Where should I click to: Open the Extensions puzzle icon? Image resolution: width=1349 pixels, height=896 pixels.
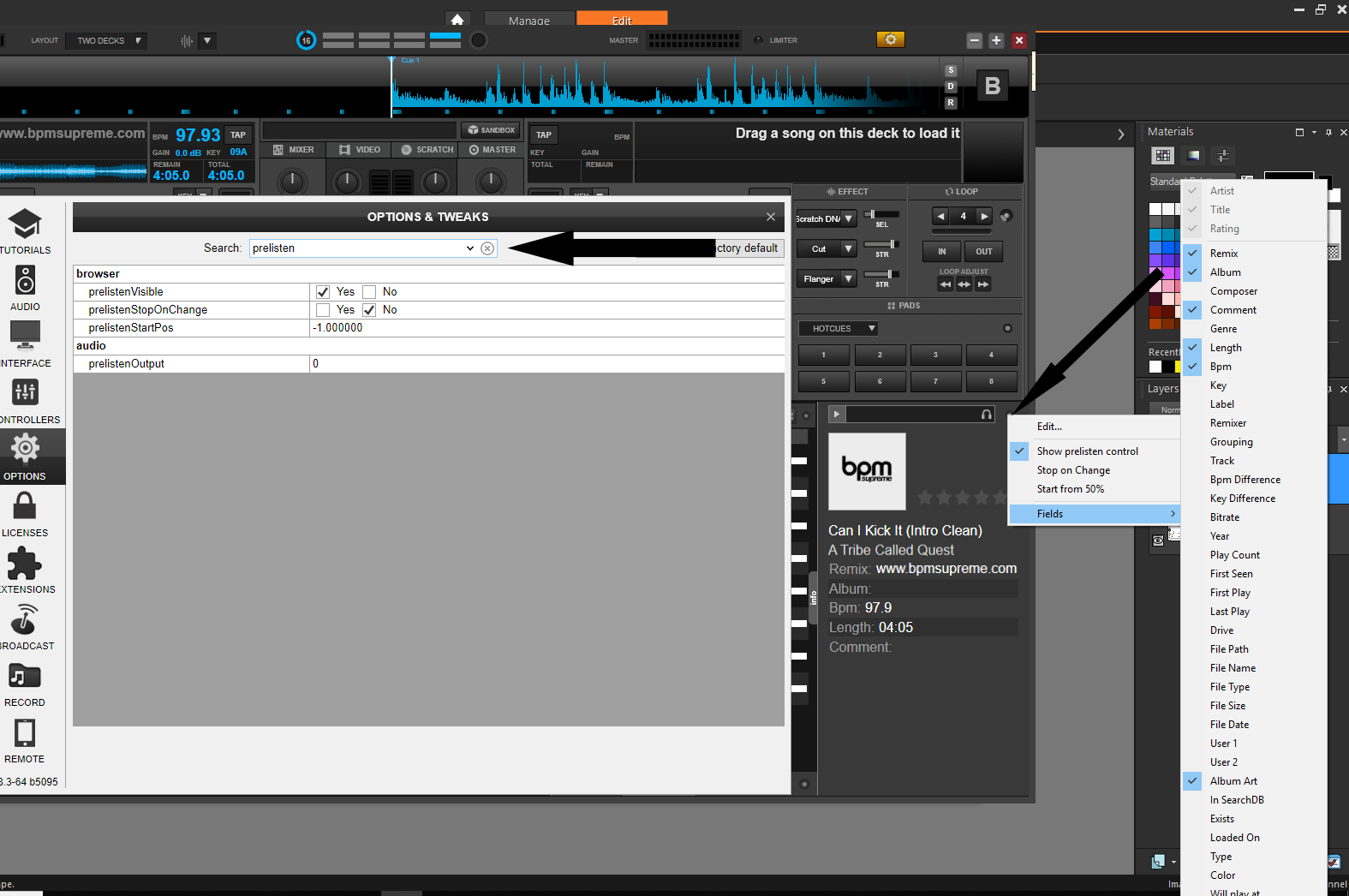(x=25, y=562)
